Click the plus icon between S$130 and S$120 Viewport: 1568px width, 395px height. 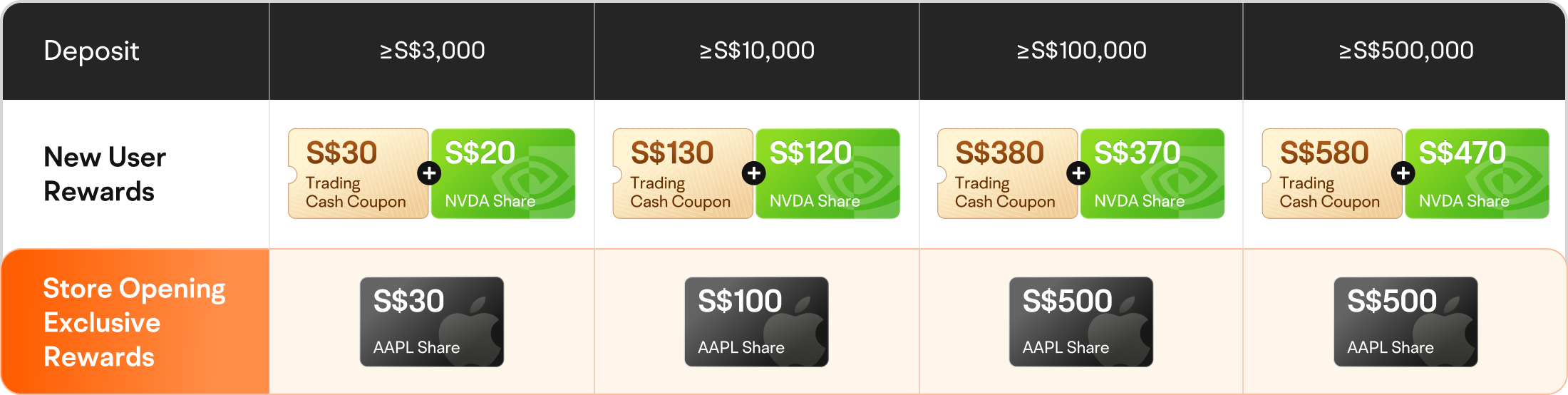[x=754, y=173]
